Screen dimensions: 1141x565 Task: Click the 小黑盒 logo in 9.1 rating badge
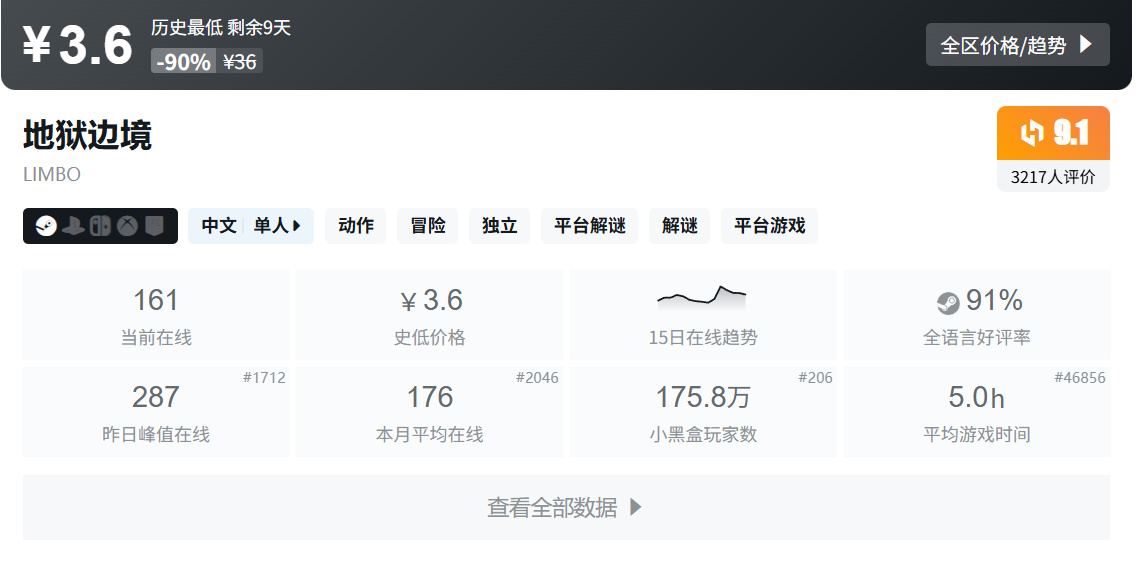1032,133
